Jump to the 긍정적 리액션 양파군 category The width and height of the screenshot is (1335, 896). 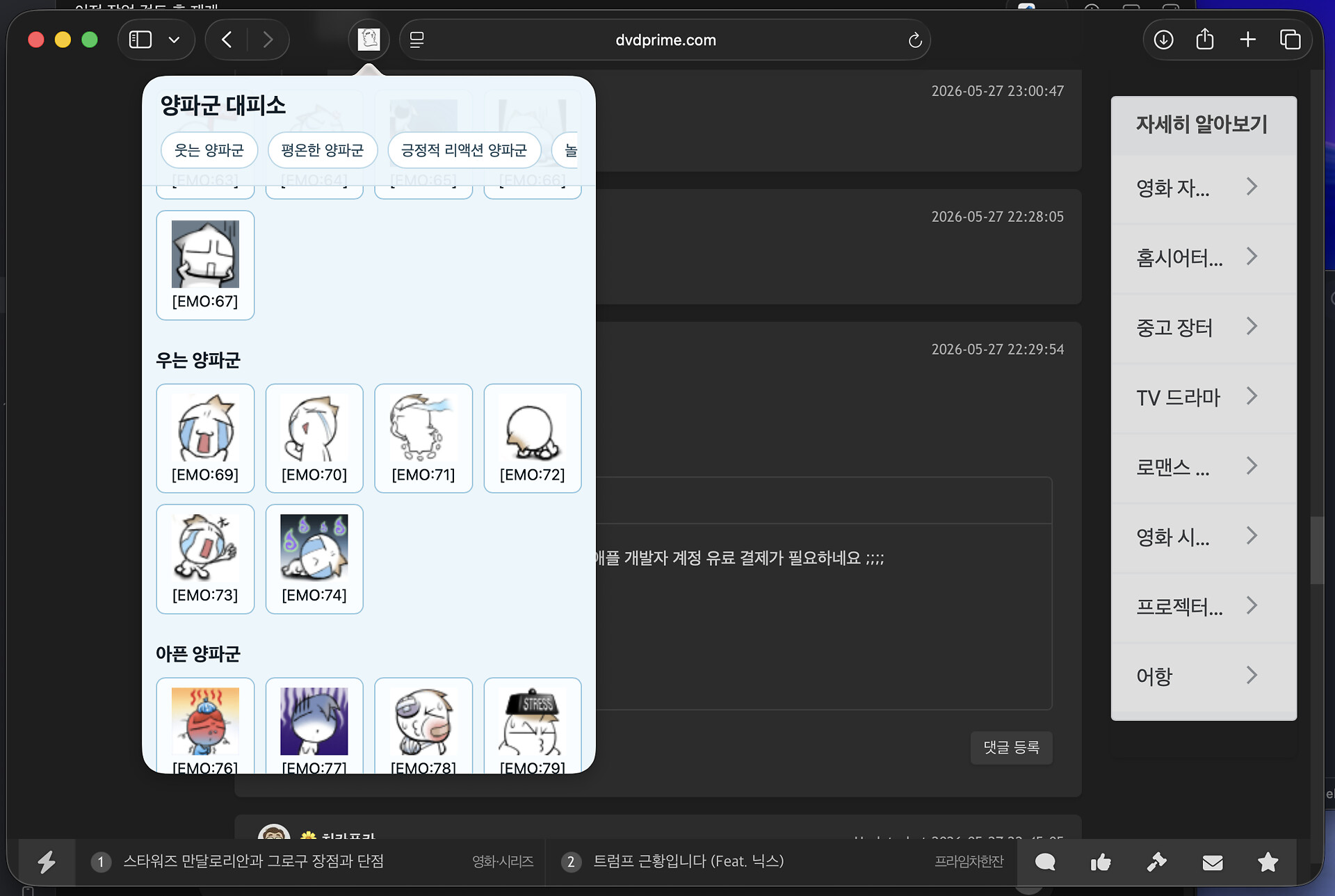(464, 150)
